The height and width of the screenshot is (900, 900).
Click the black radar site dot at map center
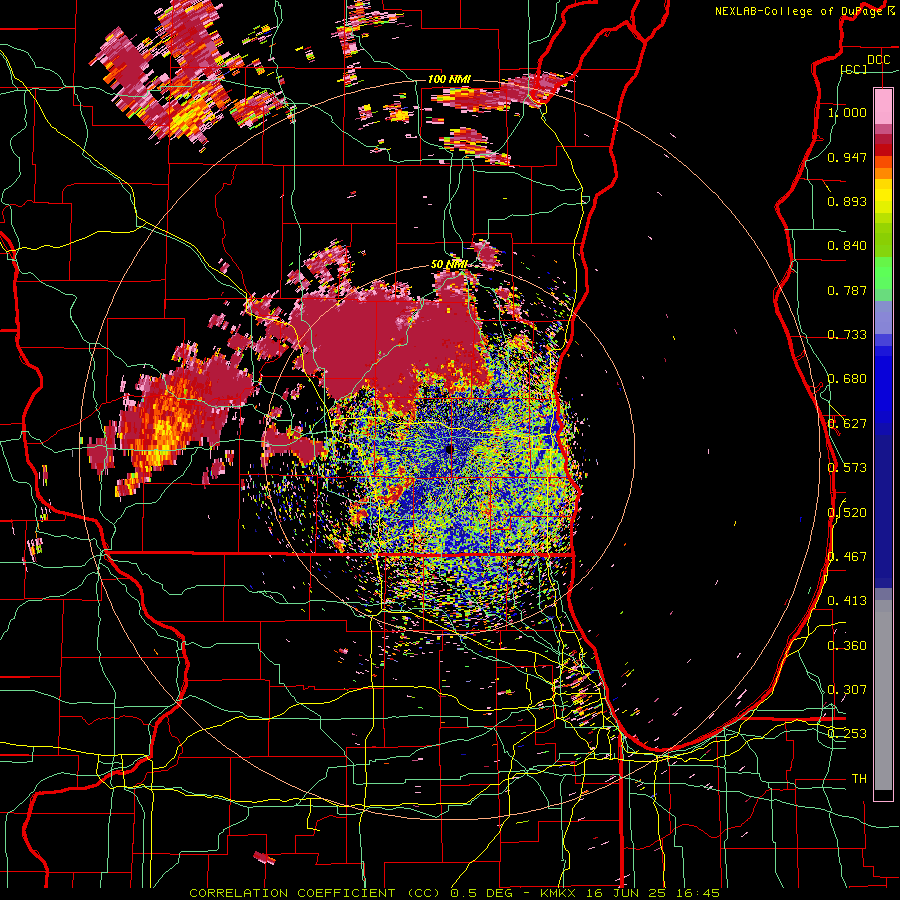click(449, 449)
